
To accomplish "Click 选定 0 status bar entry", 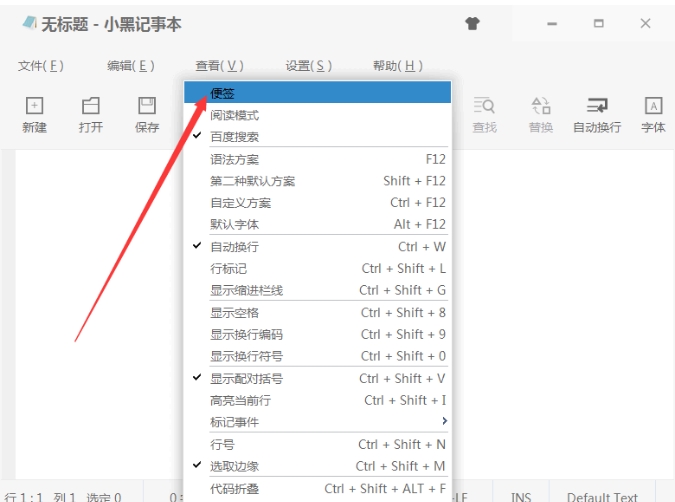I will pyautogui.click(x=103, y=497).
